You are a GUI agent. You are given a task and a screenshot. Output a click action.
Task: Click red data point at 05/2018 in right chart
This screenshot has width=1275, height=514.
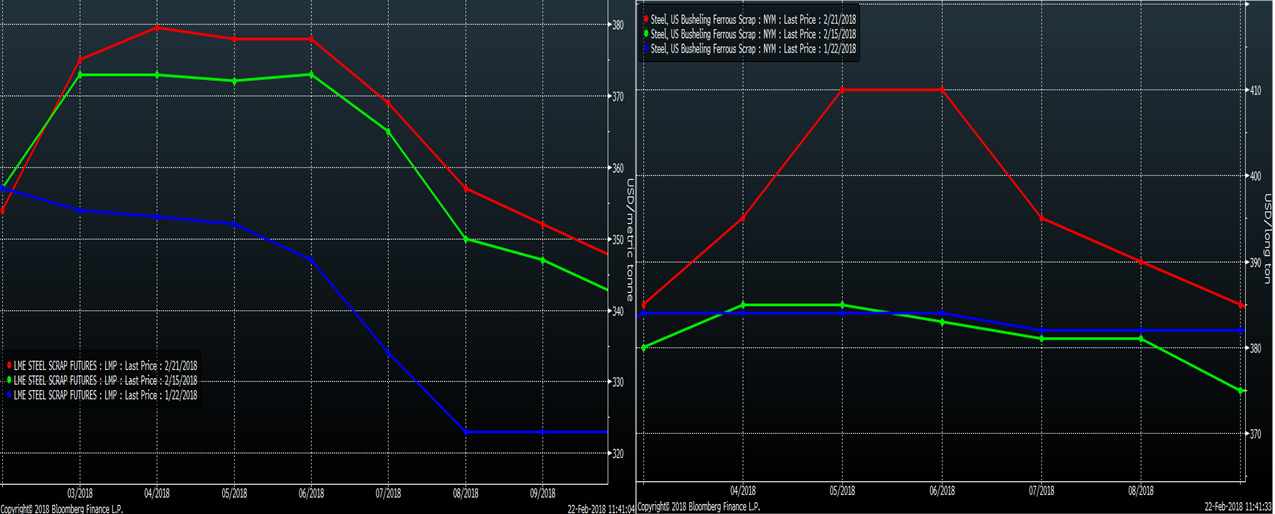[x=842, y=90]
